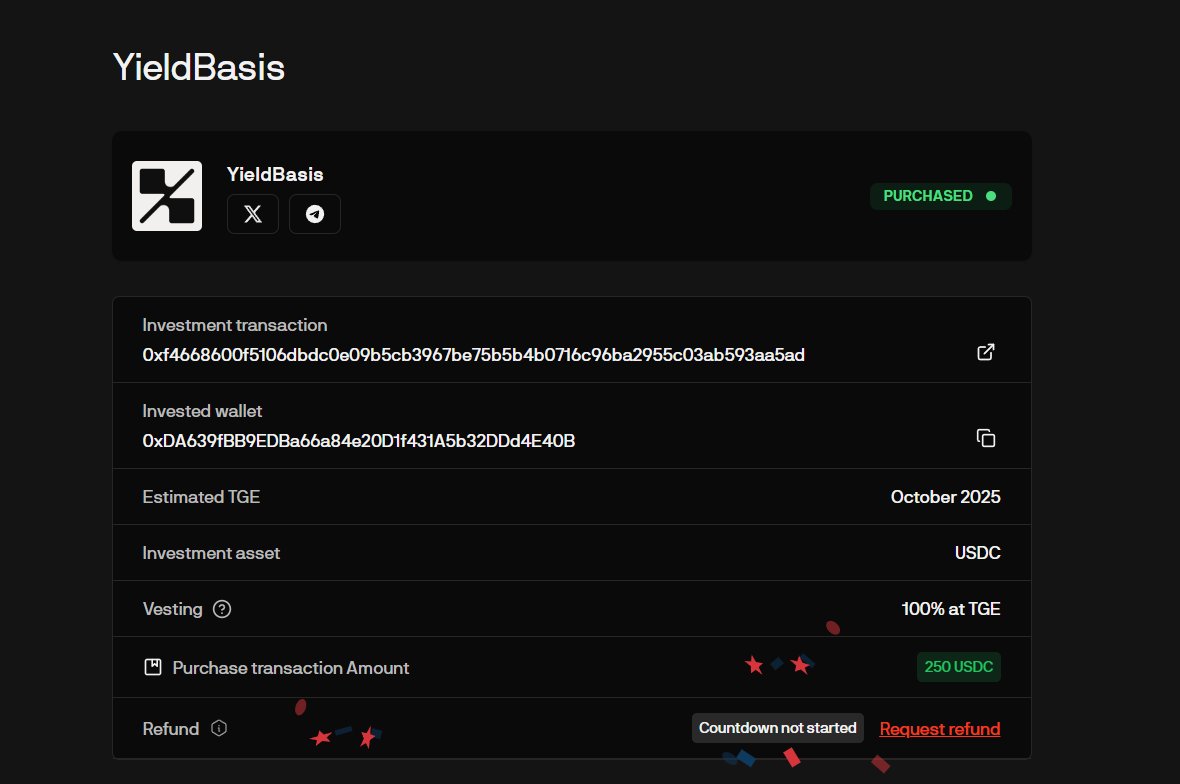Click the Purchase transaction Amount label
1180x784 pixels.
[x=290, y=667]
